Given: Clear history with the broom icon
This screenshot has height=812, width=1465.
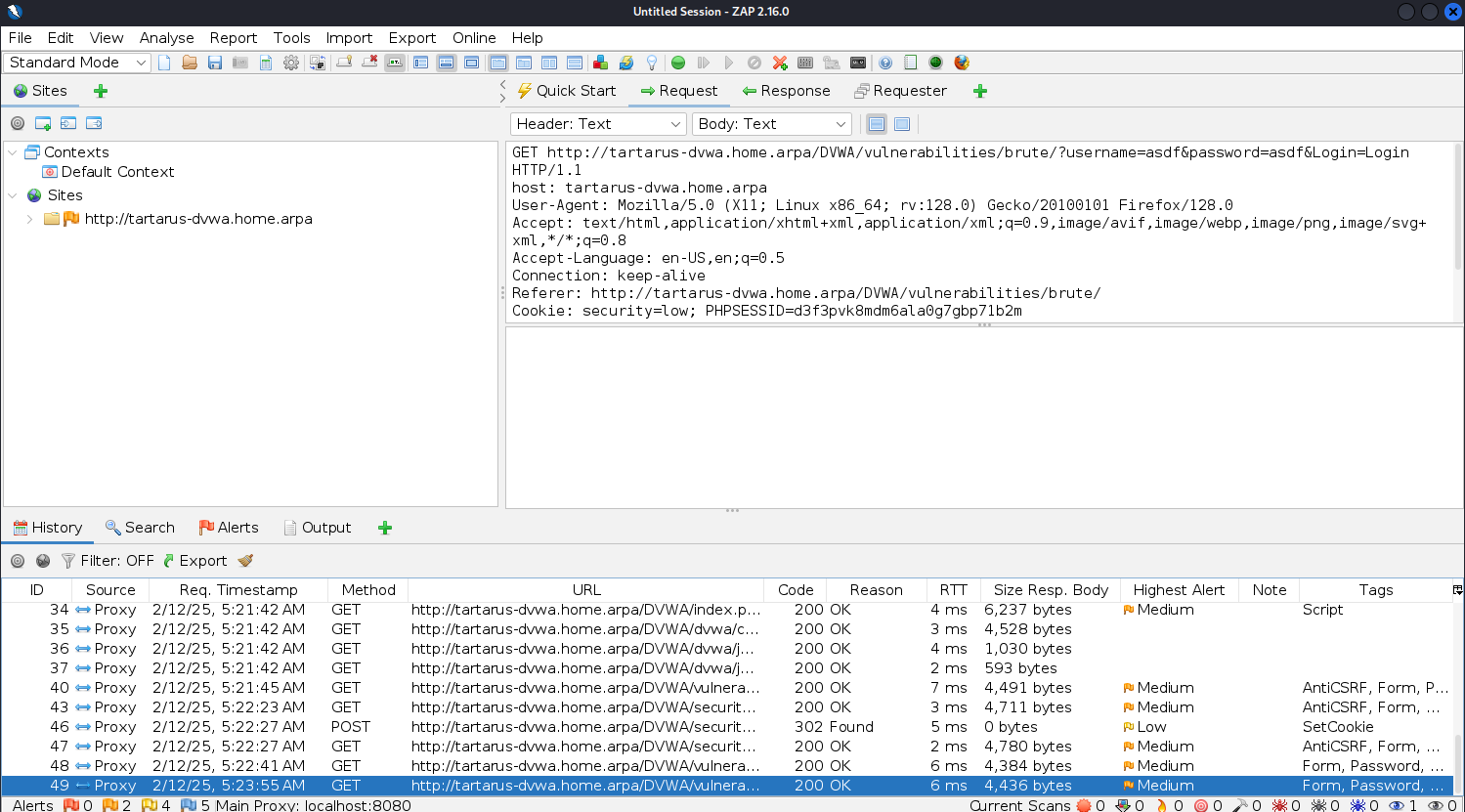Looking at the screenshot, I should 245,561.
